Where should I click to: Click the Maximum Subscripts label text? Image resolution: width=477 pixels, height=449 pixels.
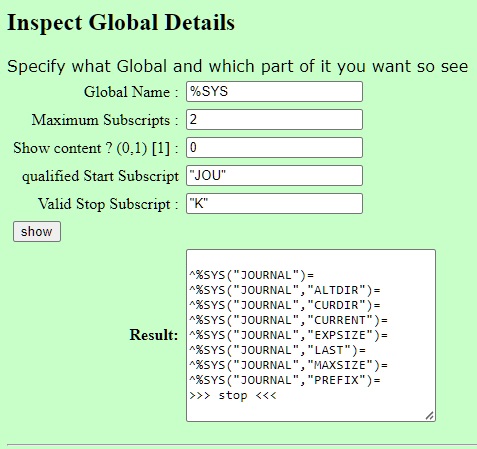[105, 120]
